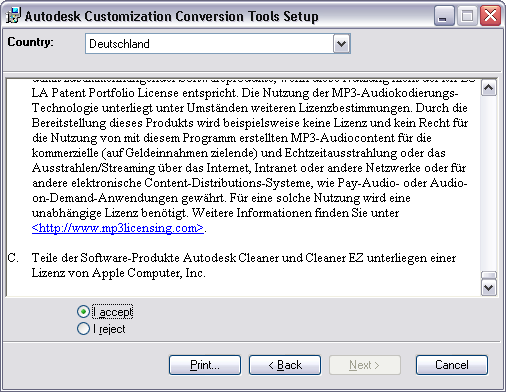Click license scrollbar up arrow
The height and width of the screenshot is (392, 506).
[489, 88]
